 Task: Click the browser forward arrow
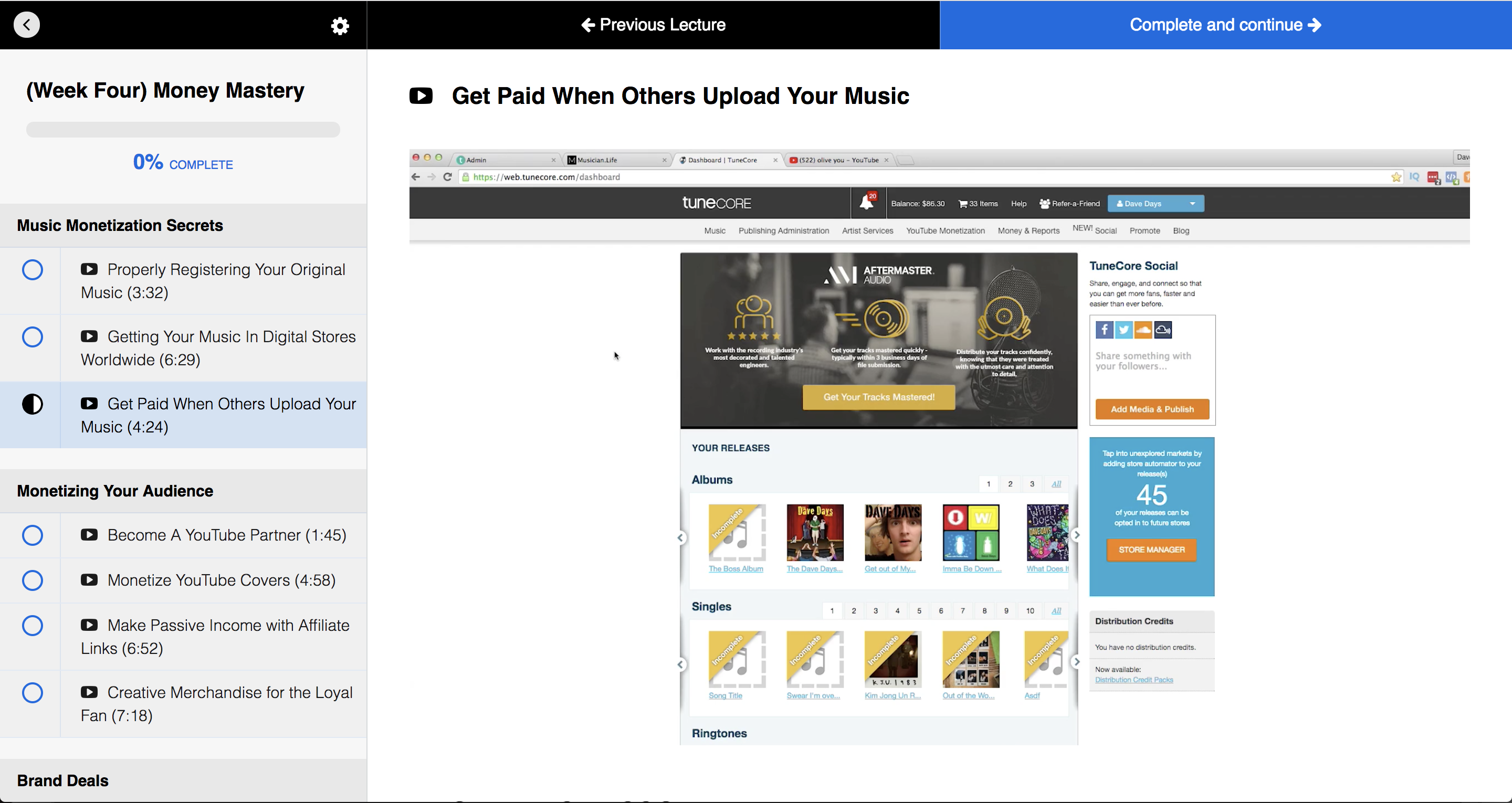click(432, 177)
